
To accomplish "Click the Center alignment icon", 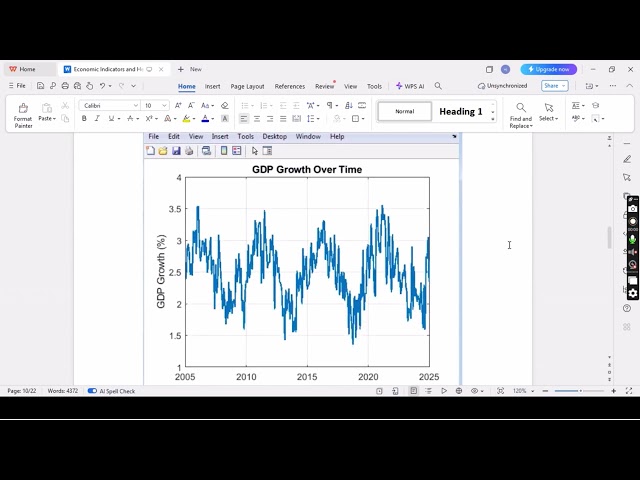I will [x=257, y=119].
